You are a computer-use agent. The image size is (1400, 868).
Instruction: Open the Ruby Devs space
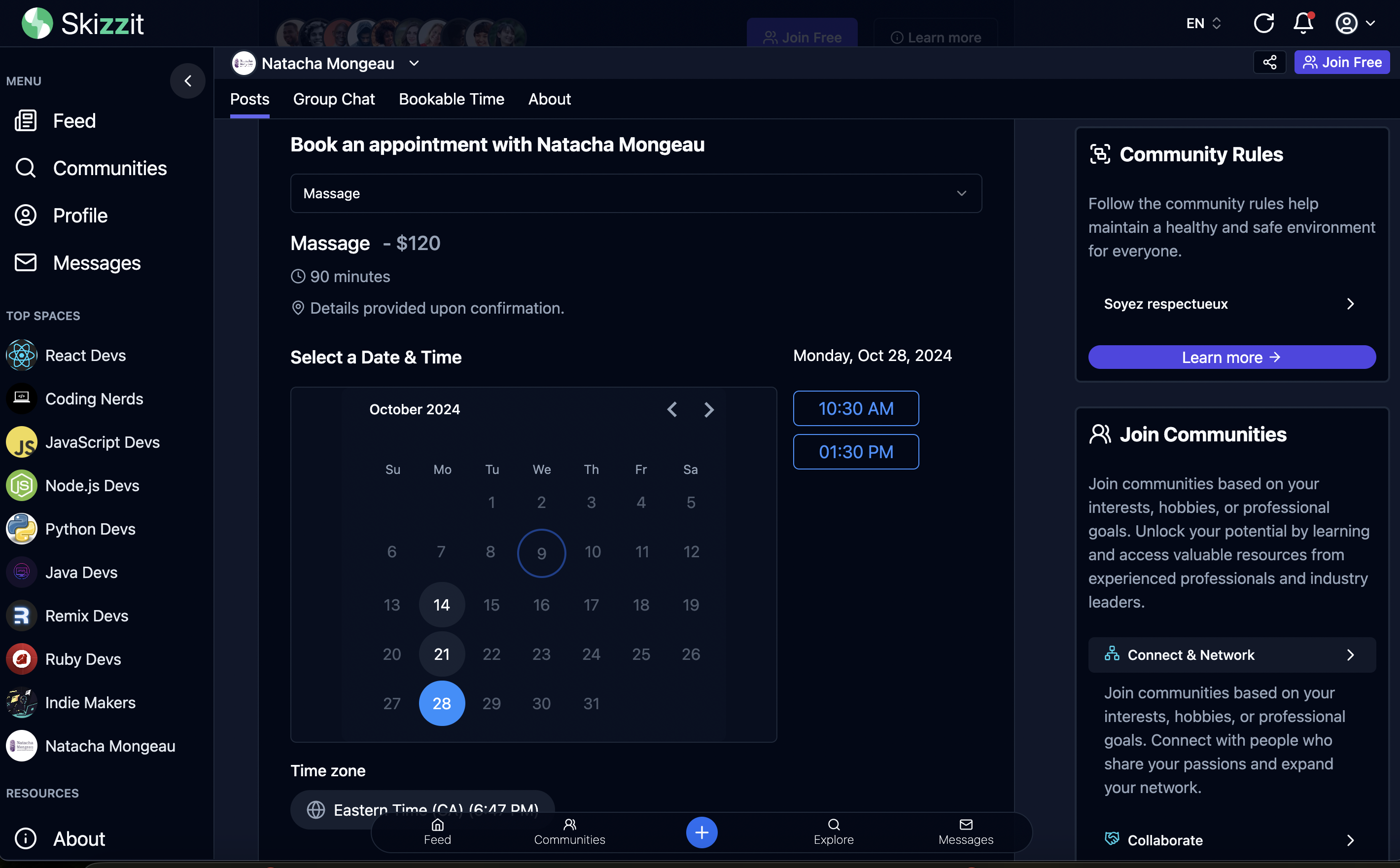[64, 659]
